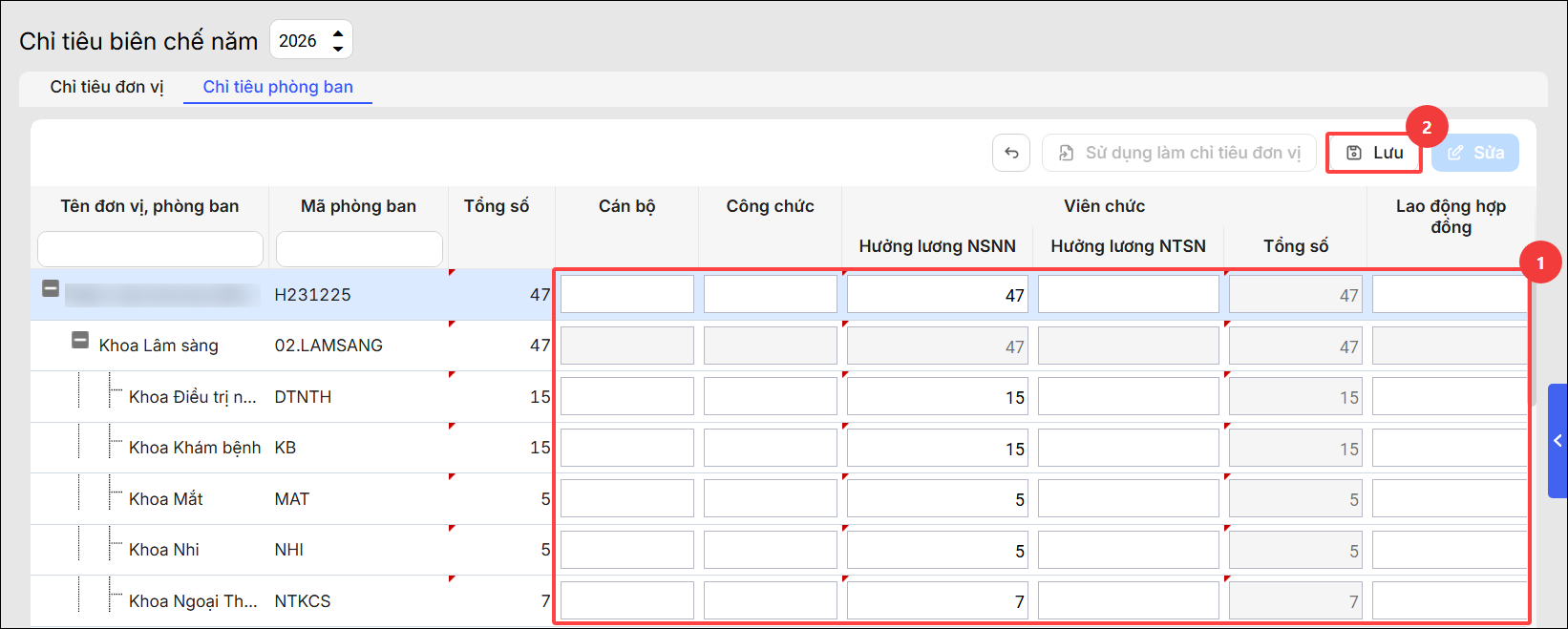Click the Mã phòng ban header
This screenshot has width=1568, height=629.
[x=359, y=206]
